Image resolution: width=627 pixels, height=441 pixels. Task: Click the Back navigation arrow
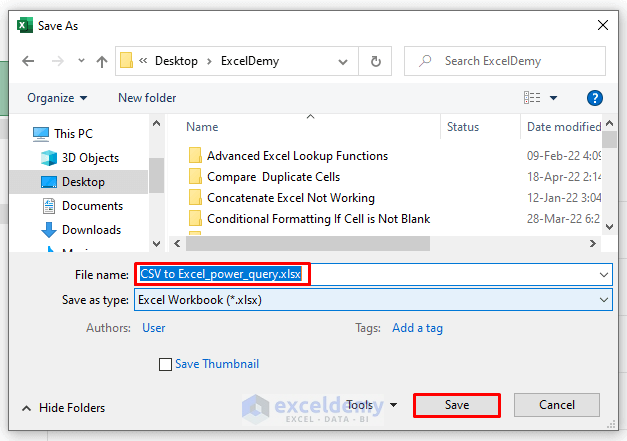pos(28,61)
